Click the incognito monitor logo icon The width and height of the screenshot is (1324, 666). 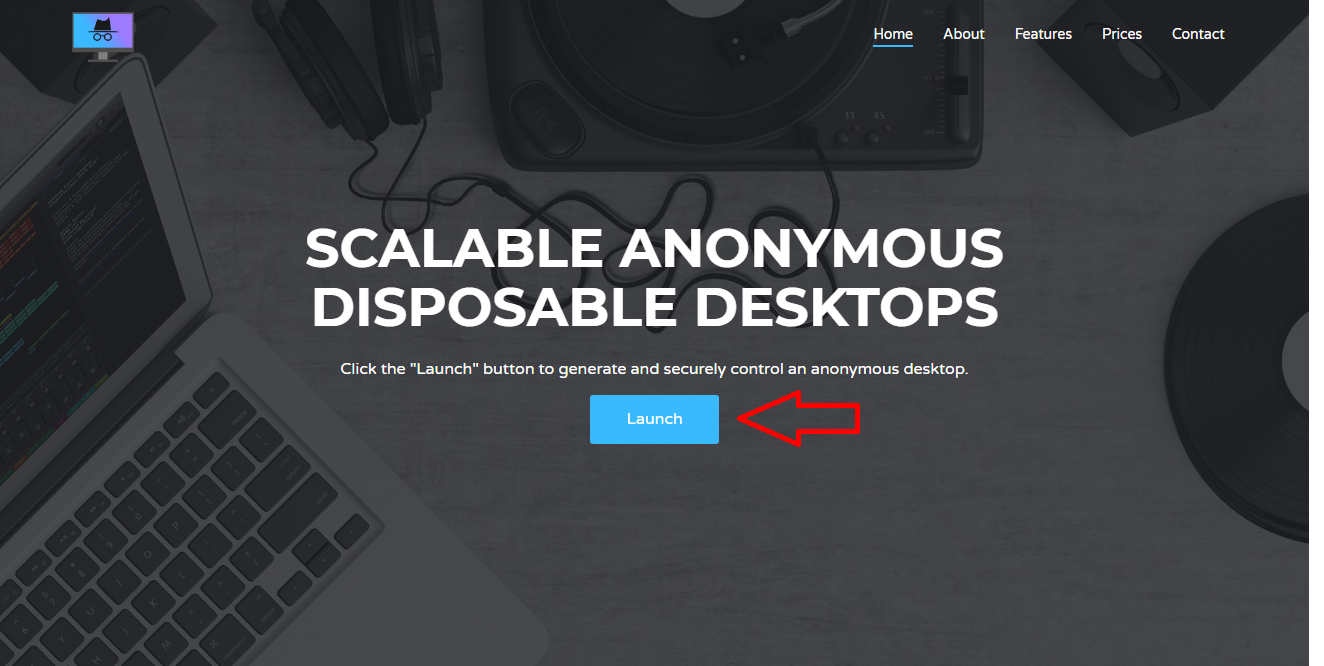tap(103, 36)
